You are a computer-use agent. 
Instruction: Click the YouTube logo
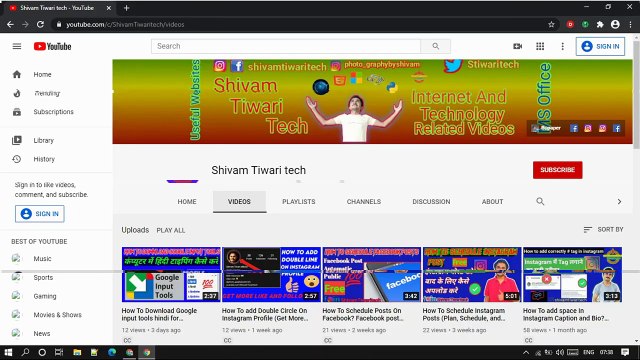coord(52,46)
